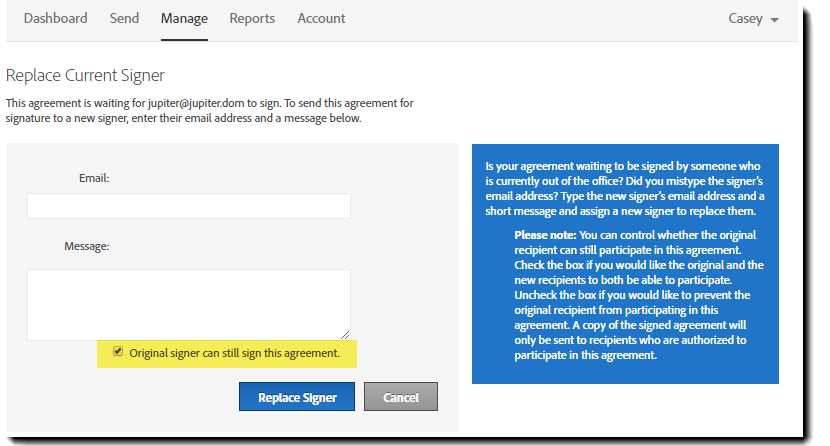Switch to the Send tab
Image resolution: width=830 pixels, height=446 pixels.
pyautogui.click(x=124, y=18)
